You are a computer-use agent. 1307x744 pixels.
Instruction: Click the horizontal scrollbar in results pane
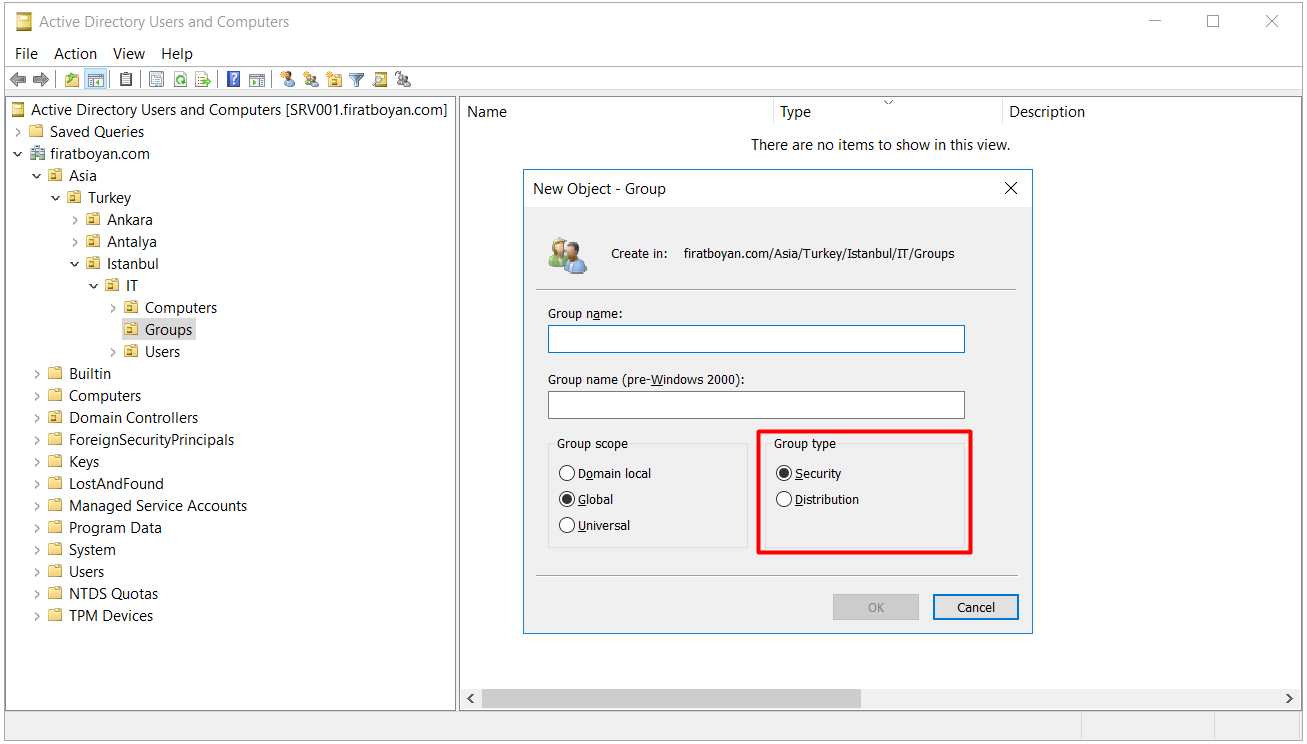[671, 698]
